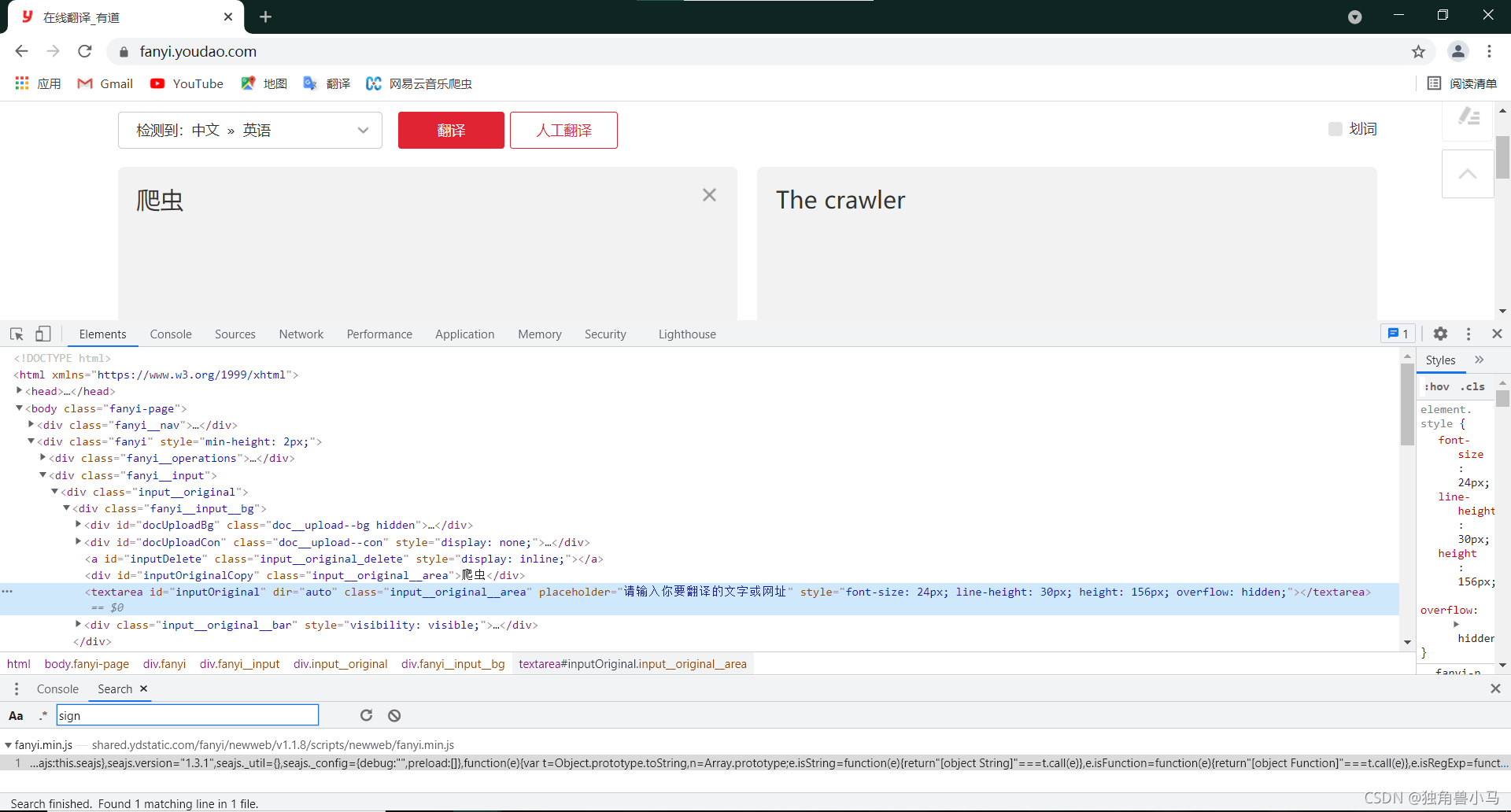Open the 地图 maps bookmark
This screenshot has width=1511, height=812.
pyautogui.click(x=264, y=83)
